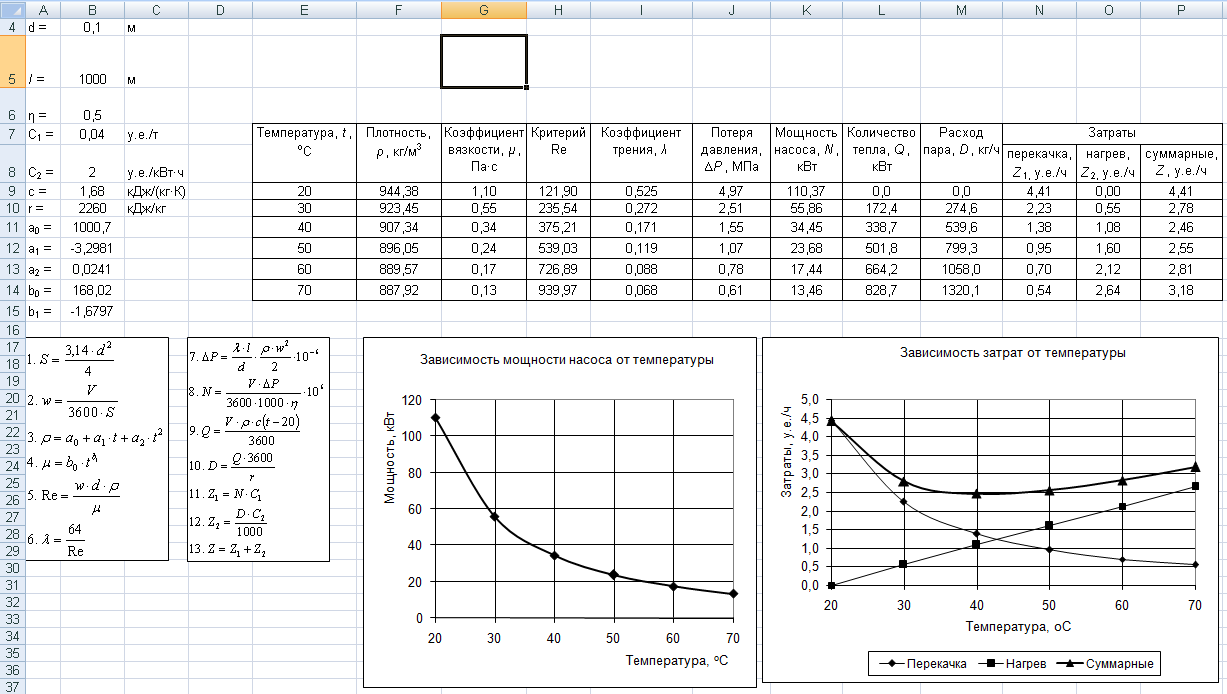This screenshot has width=1227, height=694.
Task: Select the Затраты, у.е./ч axis title
Action: [786, 452]
